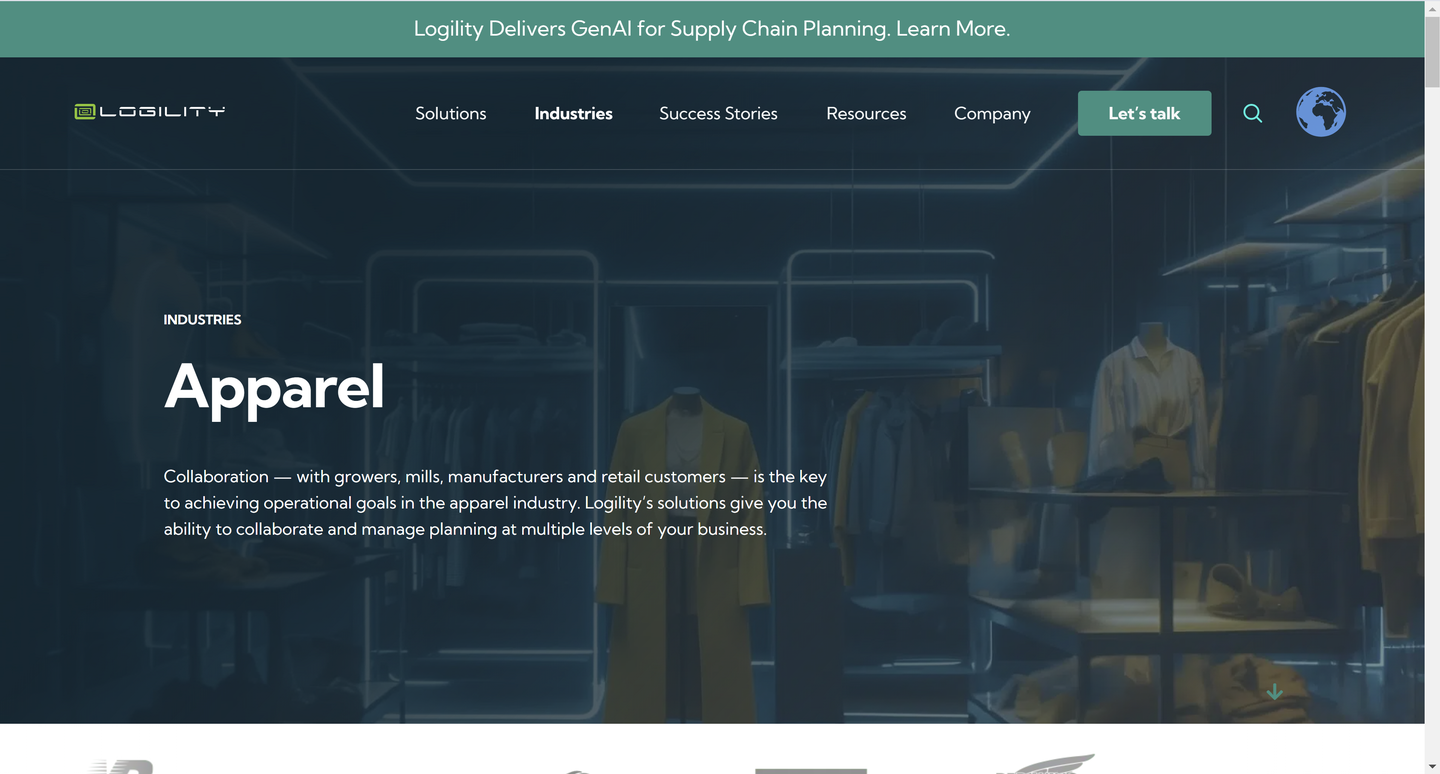The height and width of the screenshot is (774, 1440).
Task: Click the New Balance customer logo
Action: pos(120,766)
